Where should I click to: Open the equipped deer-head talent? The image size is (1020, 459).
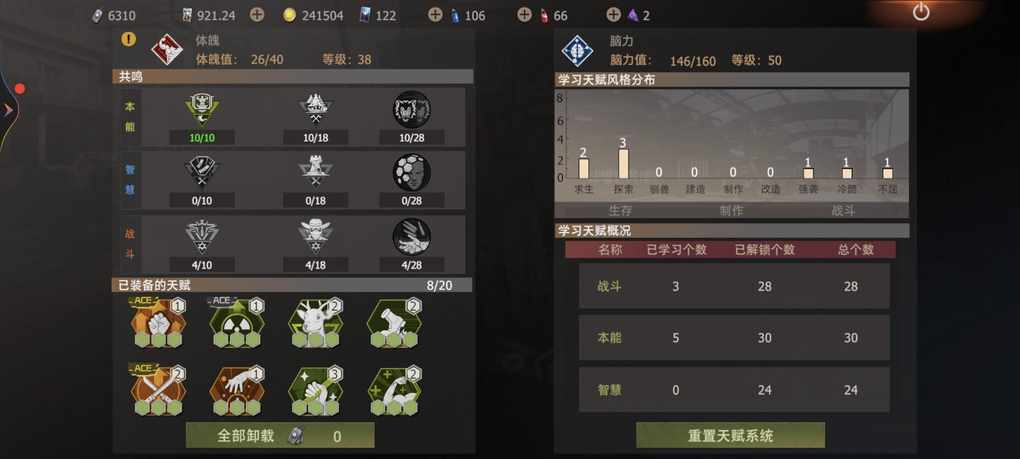pyautogui.click(x=315, y=323)
